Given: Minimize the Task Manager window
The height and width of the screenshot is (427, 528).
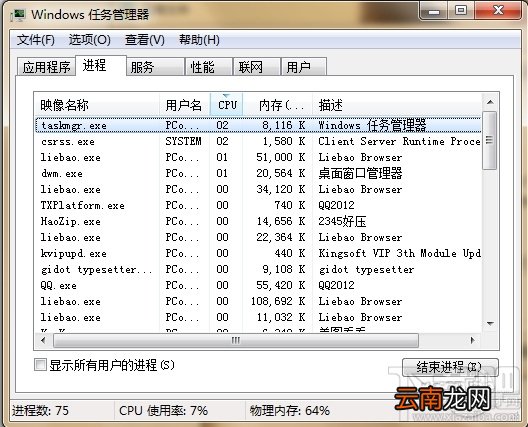Looking at the screenshot, I should (x=434, y=11).
